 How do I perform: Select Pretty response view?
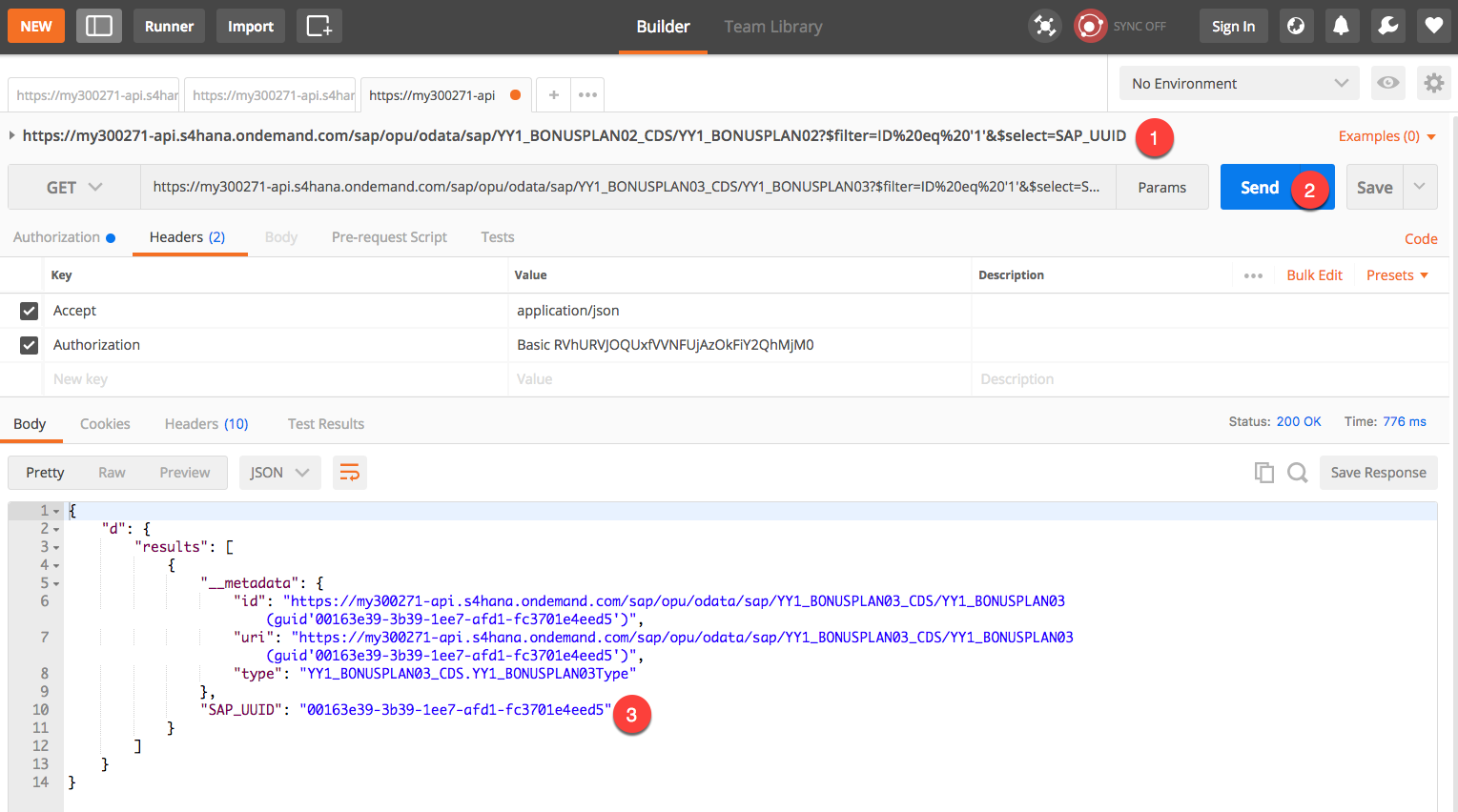45,473
